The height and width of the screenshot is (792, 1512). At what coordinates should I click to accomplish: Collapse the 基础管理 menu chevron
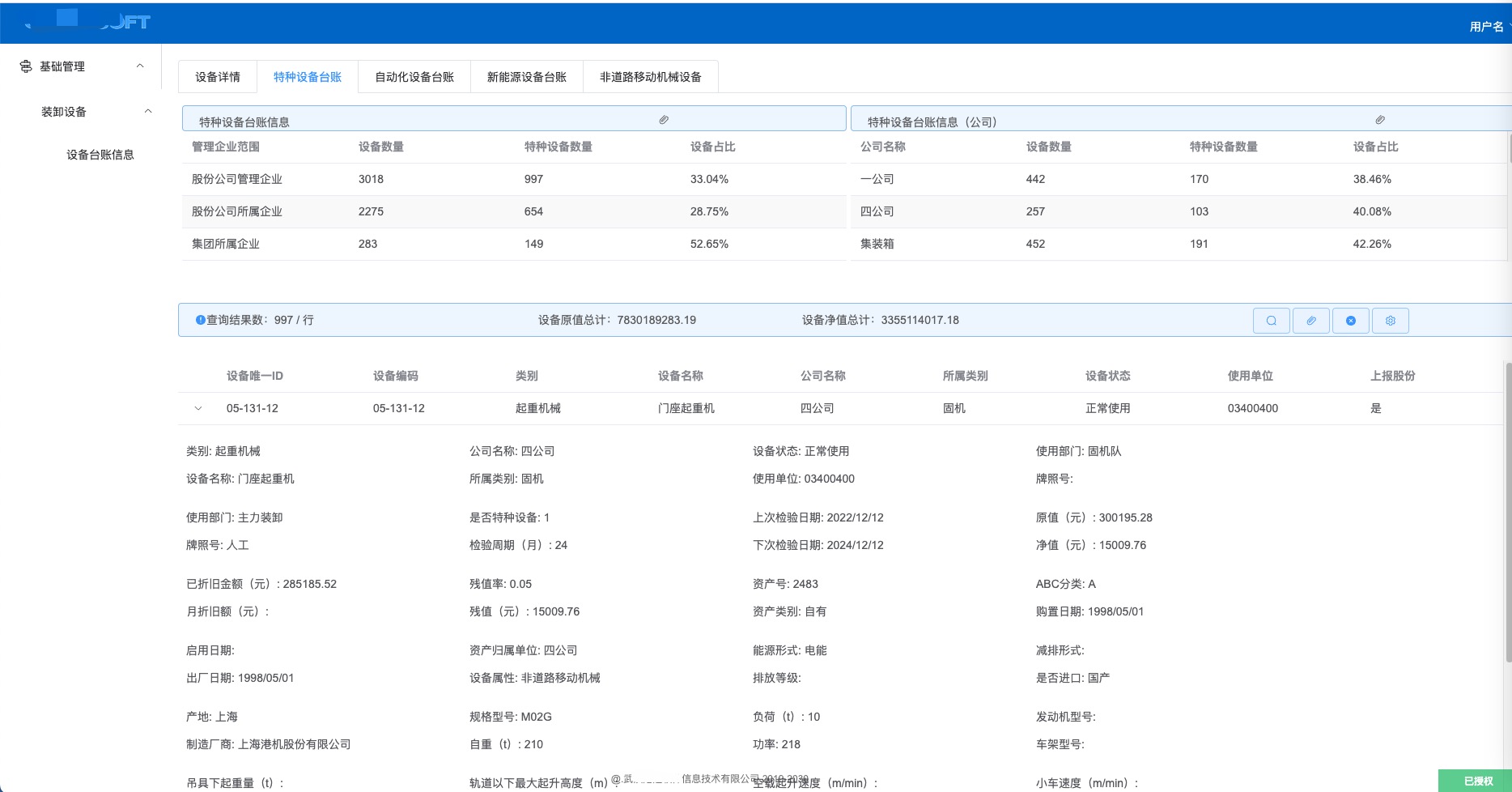pos(140,66)
